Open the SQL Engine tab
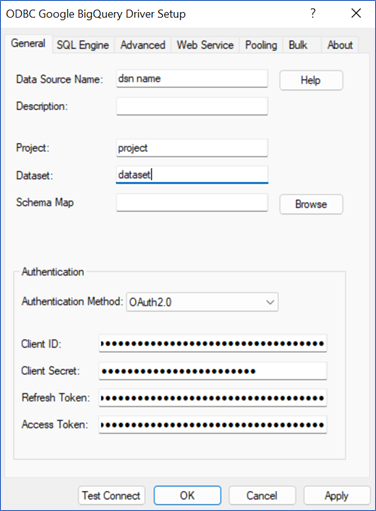This screenshot has height=511, width=376. [83, 45]
